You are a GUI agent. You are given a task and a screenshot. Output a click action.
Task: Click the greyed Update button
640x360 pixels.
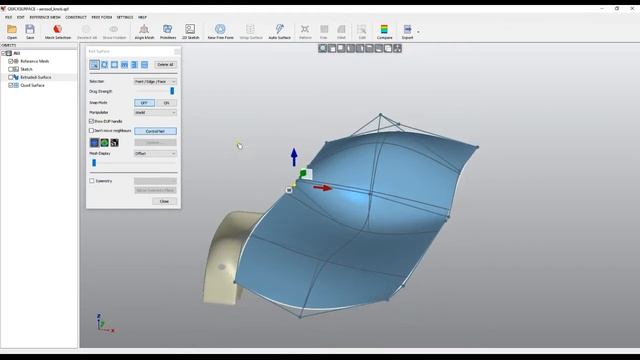(x=155, y=142)
